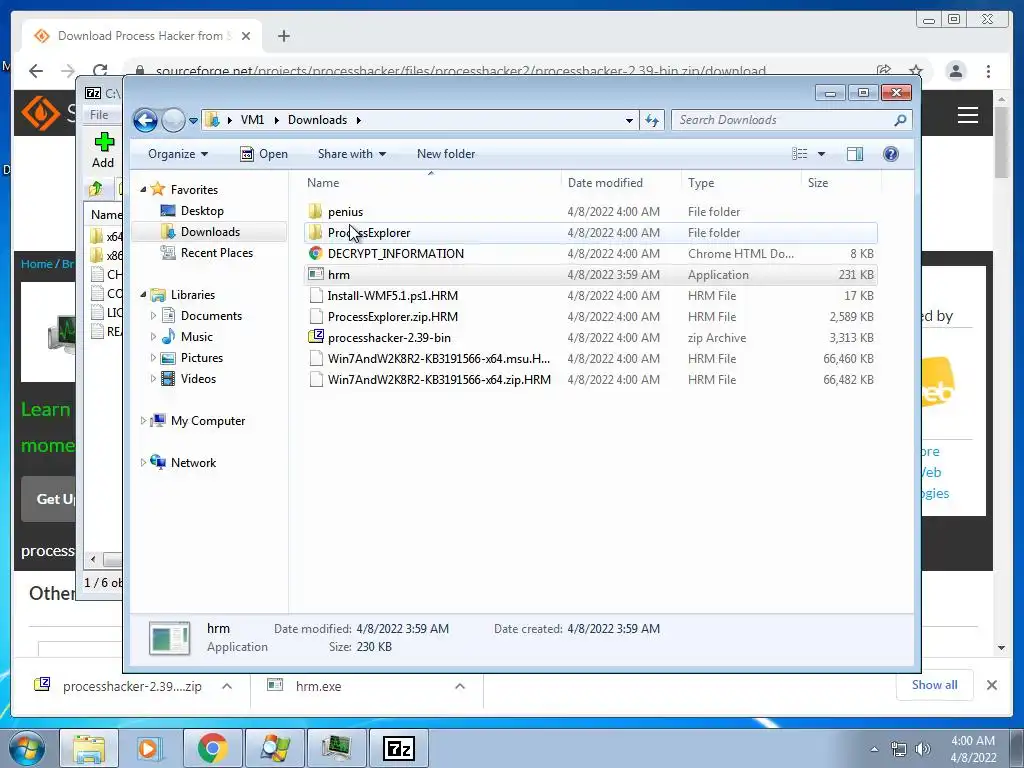Open hrm.exe download options arrow
Viewport: 1024px width, 768px height.
[460, 686]
